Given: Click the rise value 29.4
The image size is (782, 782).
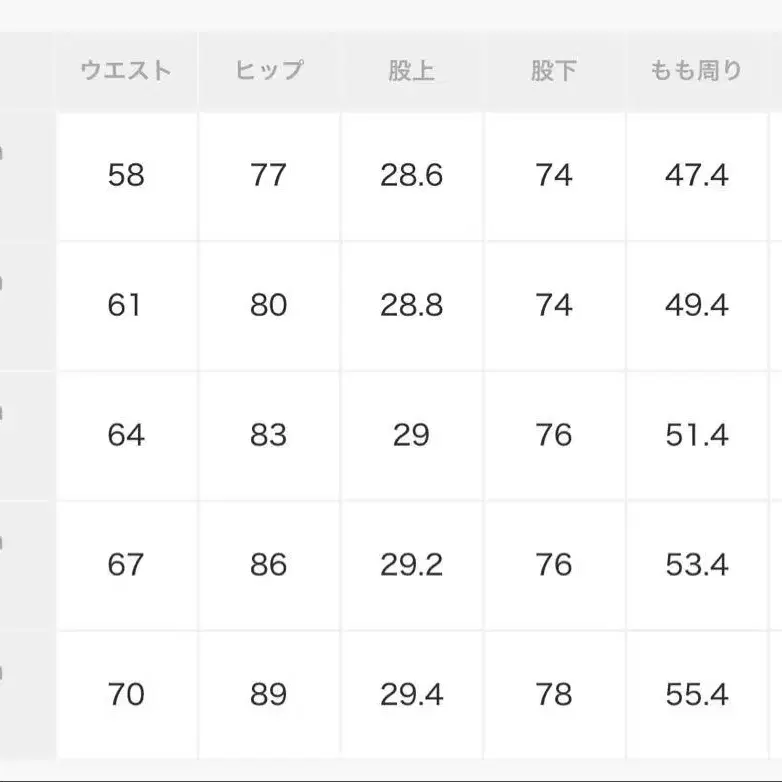Looking at the screenshot, I should click(x=411, y=694).
